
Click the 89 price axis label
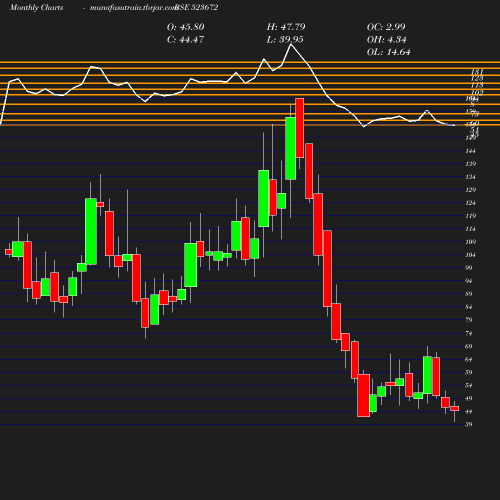(x=469, y=294)
